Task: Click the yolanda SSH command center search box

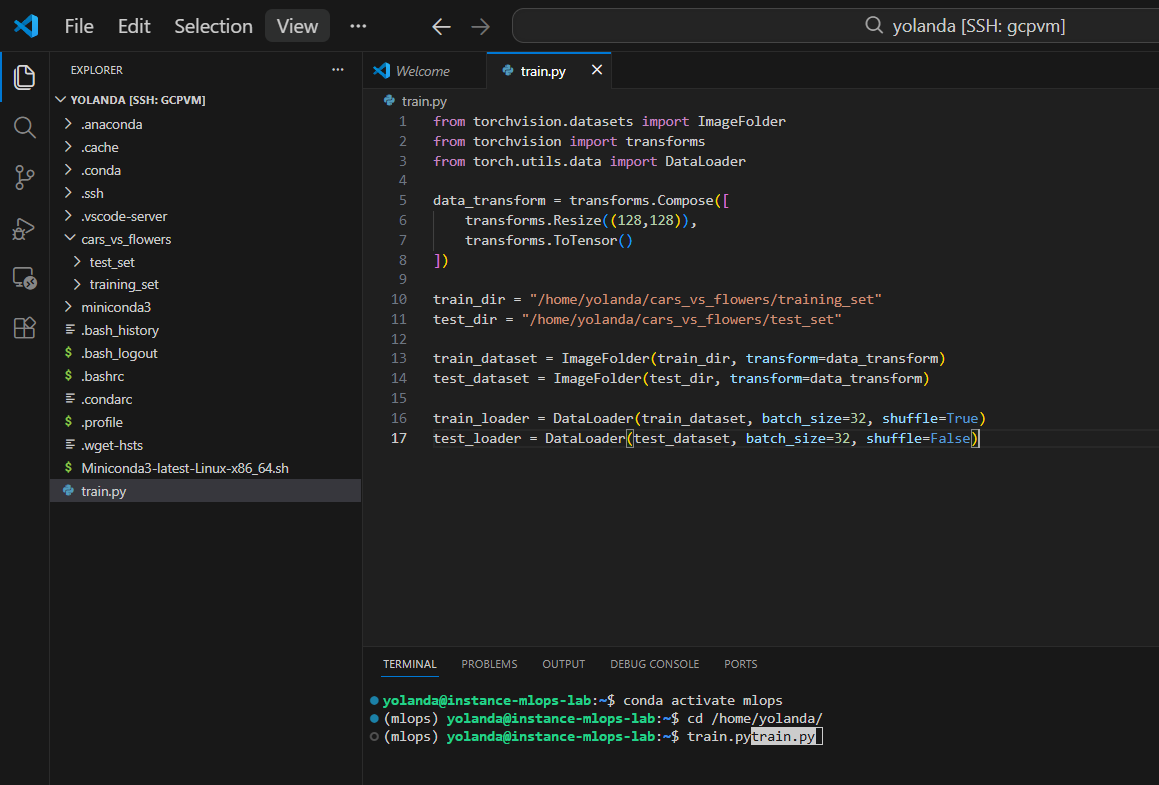Action: pyautogui.click(x=835, y=27)
